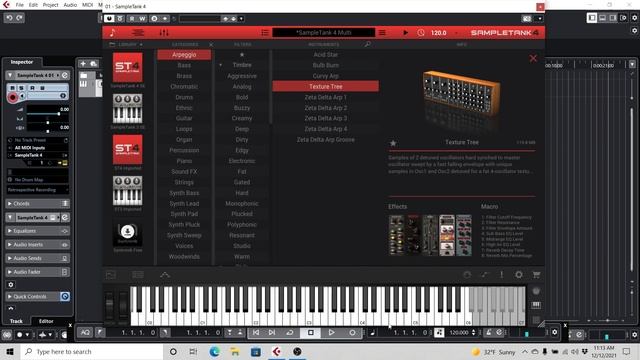Viewport: 640px width, 360px height.
Task: Start playback with the SampleTank play button
Action: 405,33
